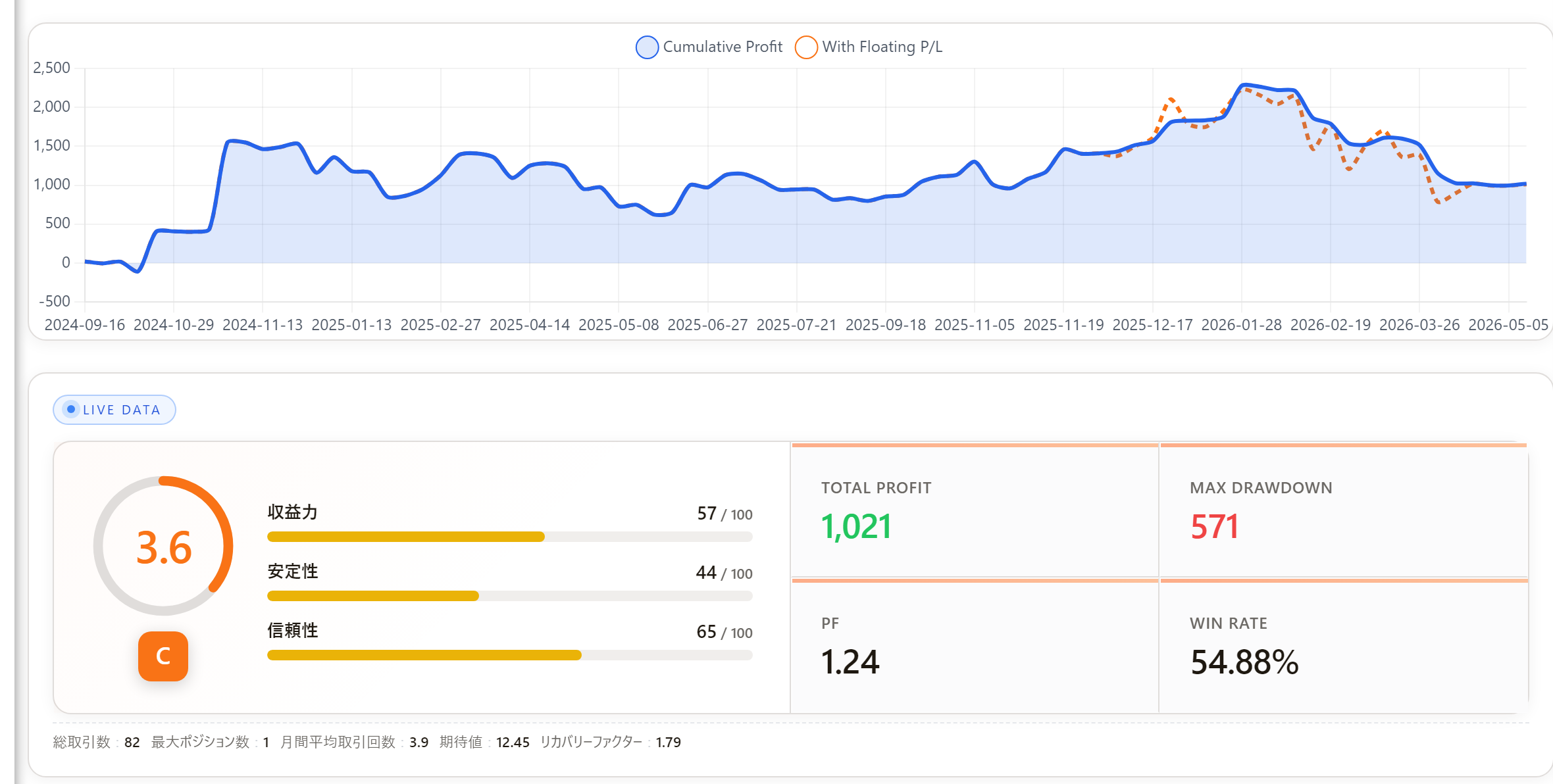Click the 65 / 100 score value
1553x784 pixels.
point(725,632)
